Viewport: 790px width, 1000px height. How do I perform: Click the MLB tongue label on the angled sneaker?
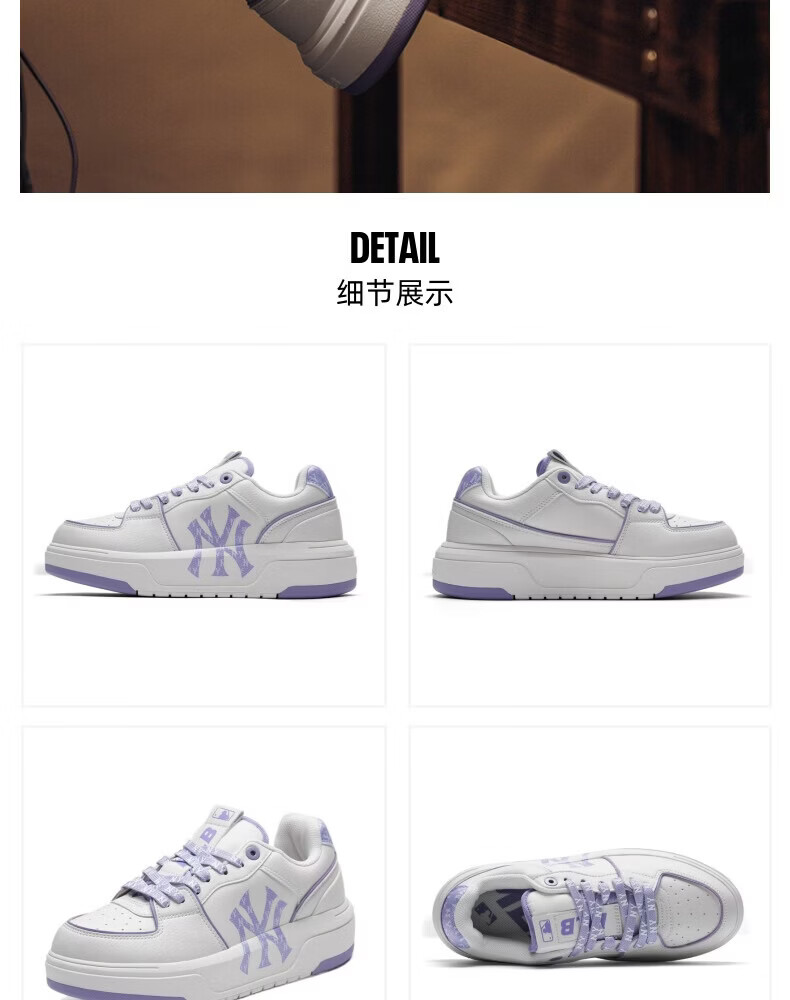223,816
